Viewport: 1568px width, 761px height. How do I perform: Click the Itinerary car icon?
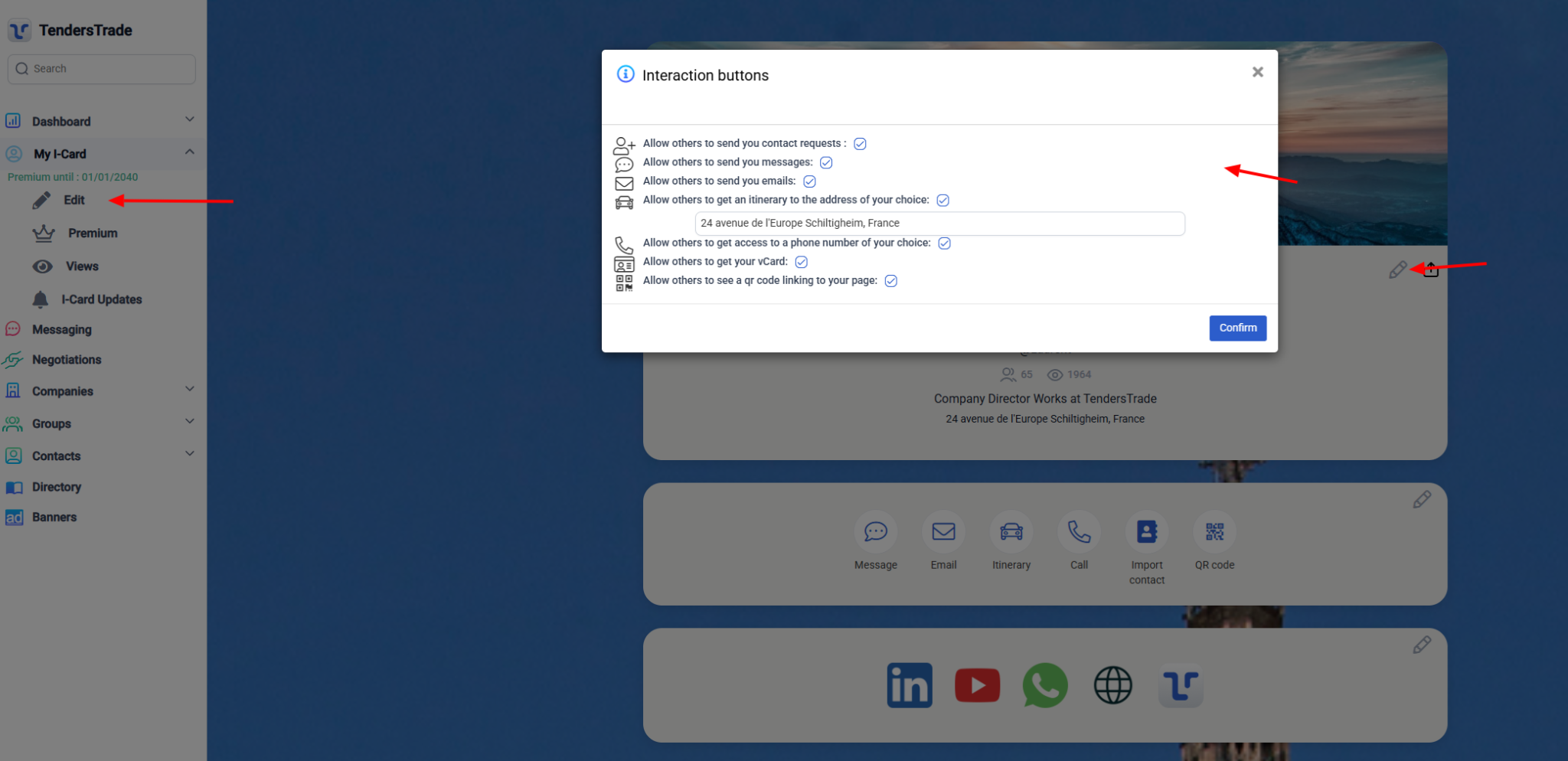[1011, 531]
